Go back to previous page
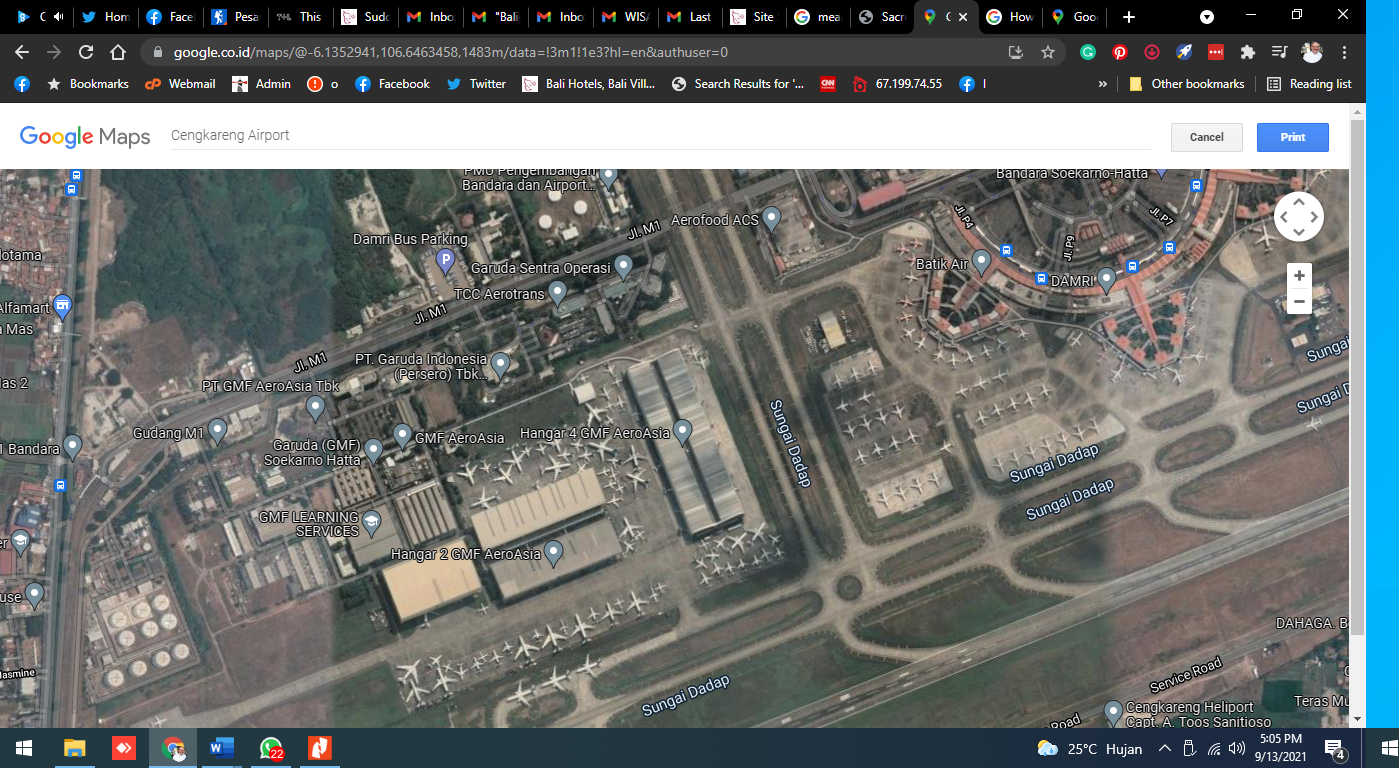This screenshot has height=768, width=1399. coord(22,52)
